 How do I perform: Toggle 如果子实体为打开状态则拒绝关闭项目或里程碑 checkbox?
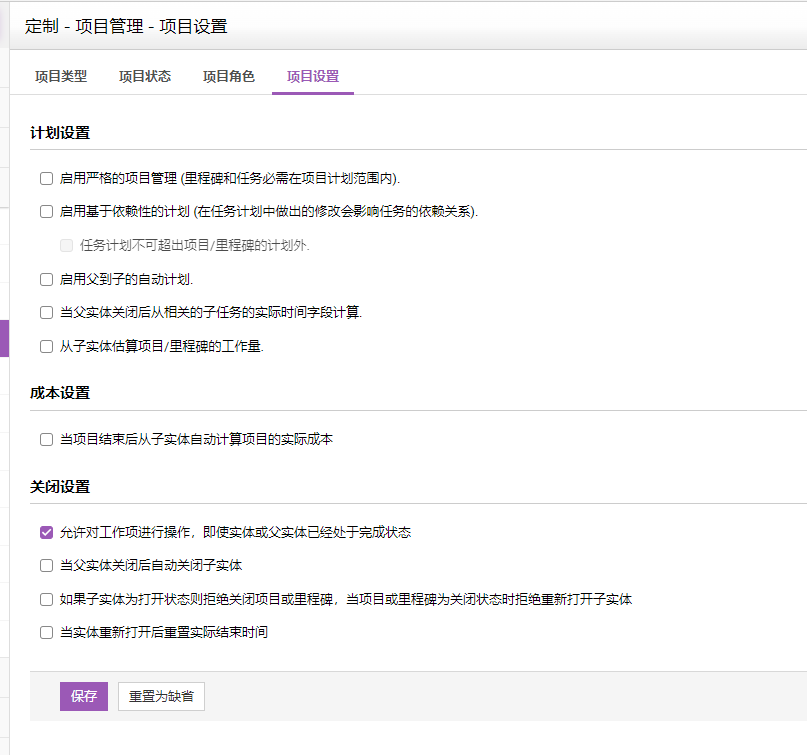(46, 600)
